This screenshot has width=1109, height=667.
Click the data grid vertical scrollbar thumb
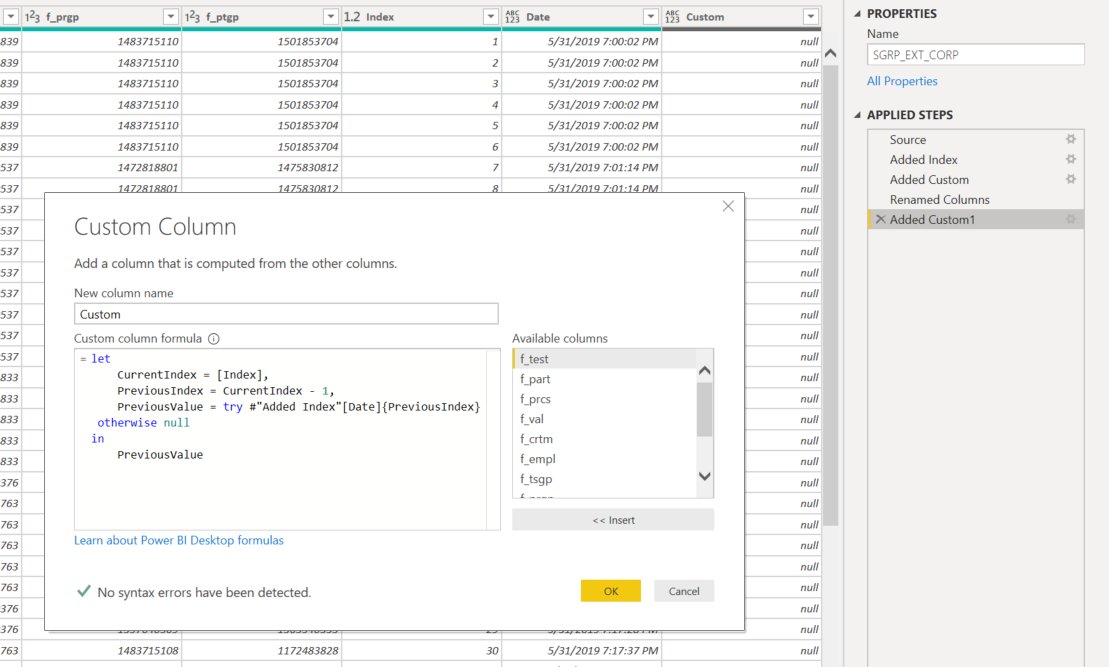coord(830,295)
